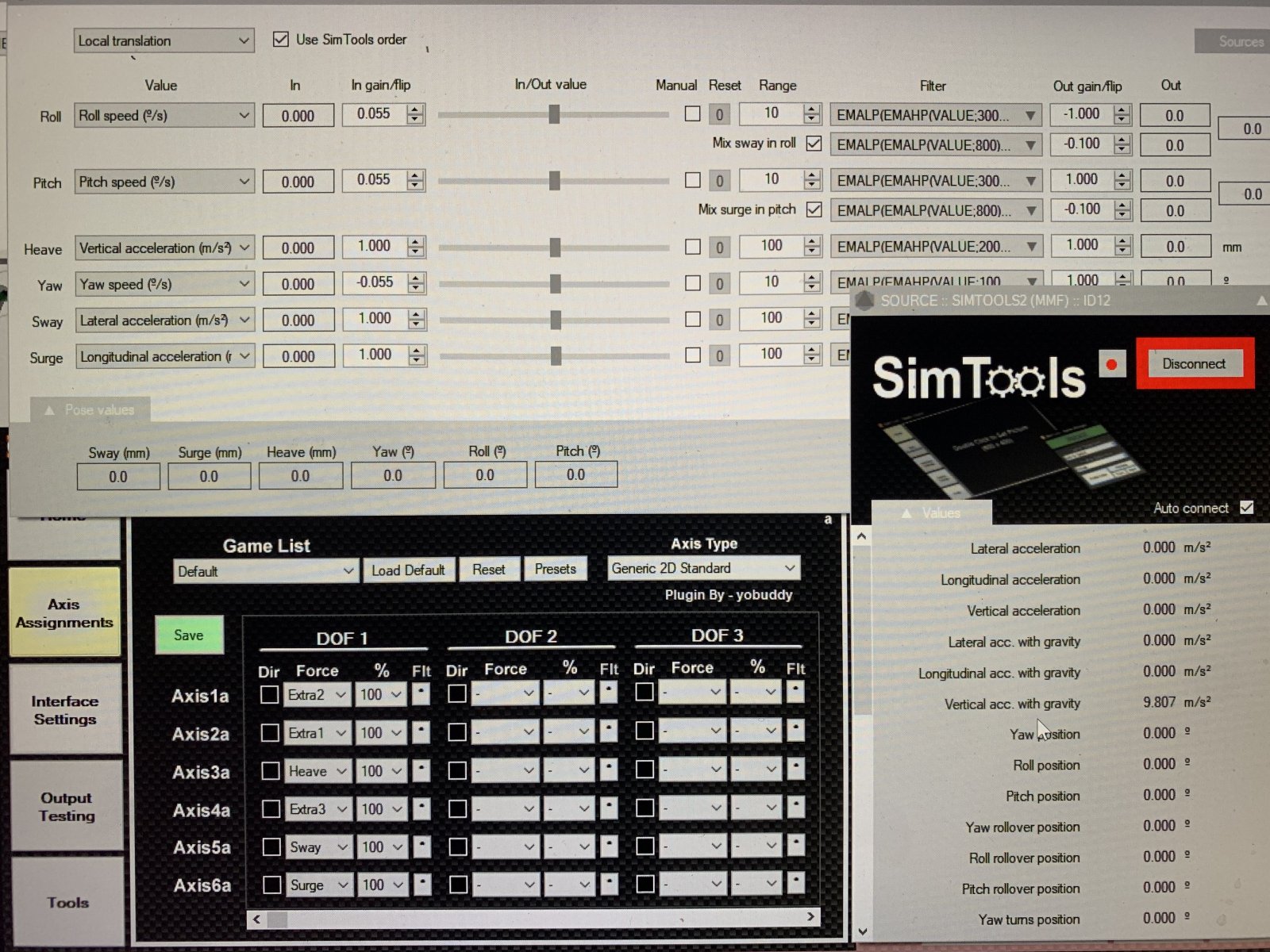Click the Flt button for Axis1a DOF 1
Image resolution: width=1270 pixels, height=952 pixels.
pos(421,694)
